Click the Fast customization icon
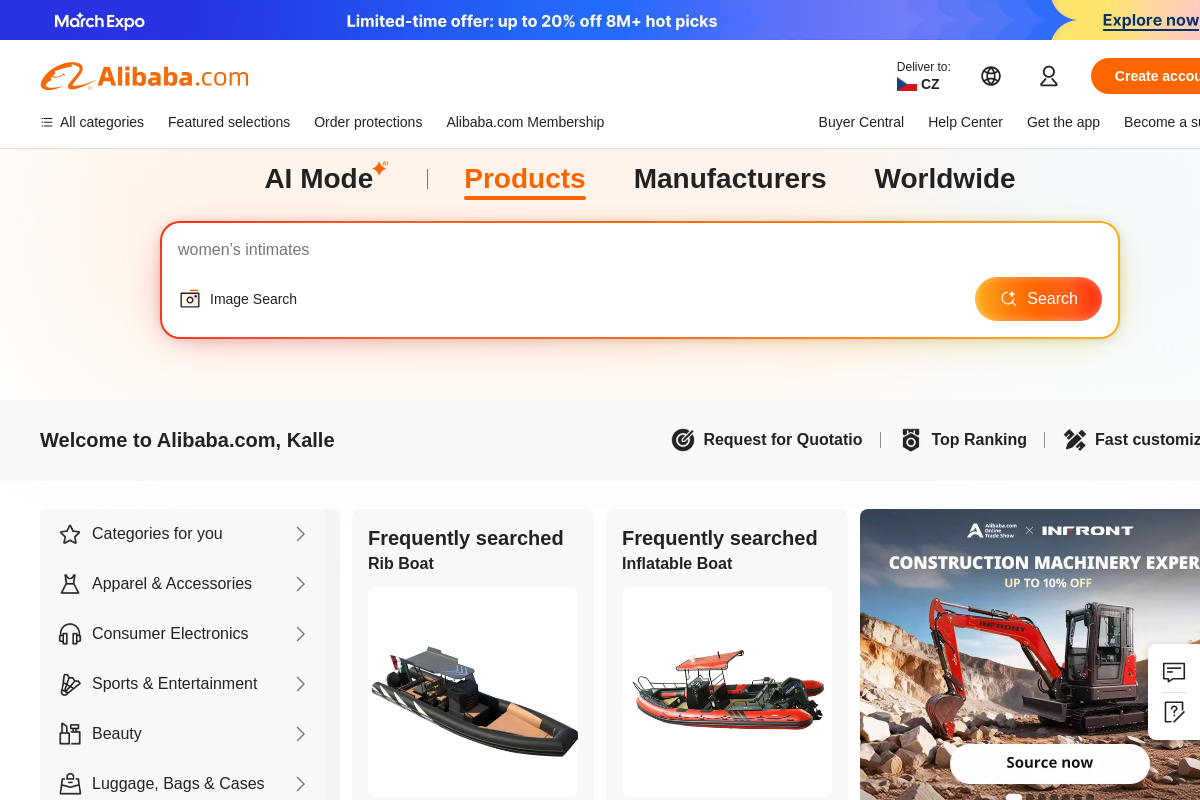 tap(1075, 439)
